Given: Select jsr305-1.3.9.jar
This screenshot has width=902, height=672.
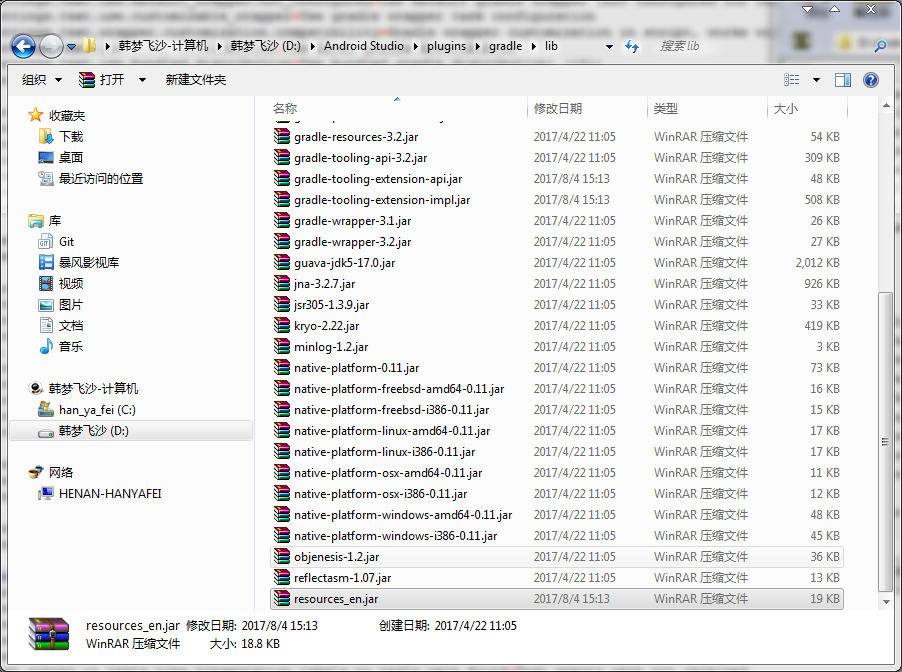Looking at the screenshot, I should coord(331,305).
